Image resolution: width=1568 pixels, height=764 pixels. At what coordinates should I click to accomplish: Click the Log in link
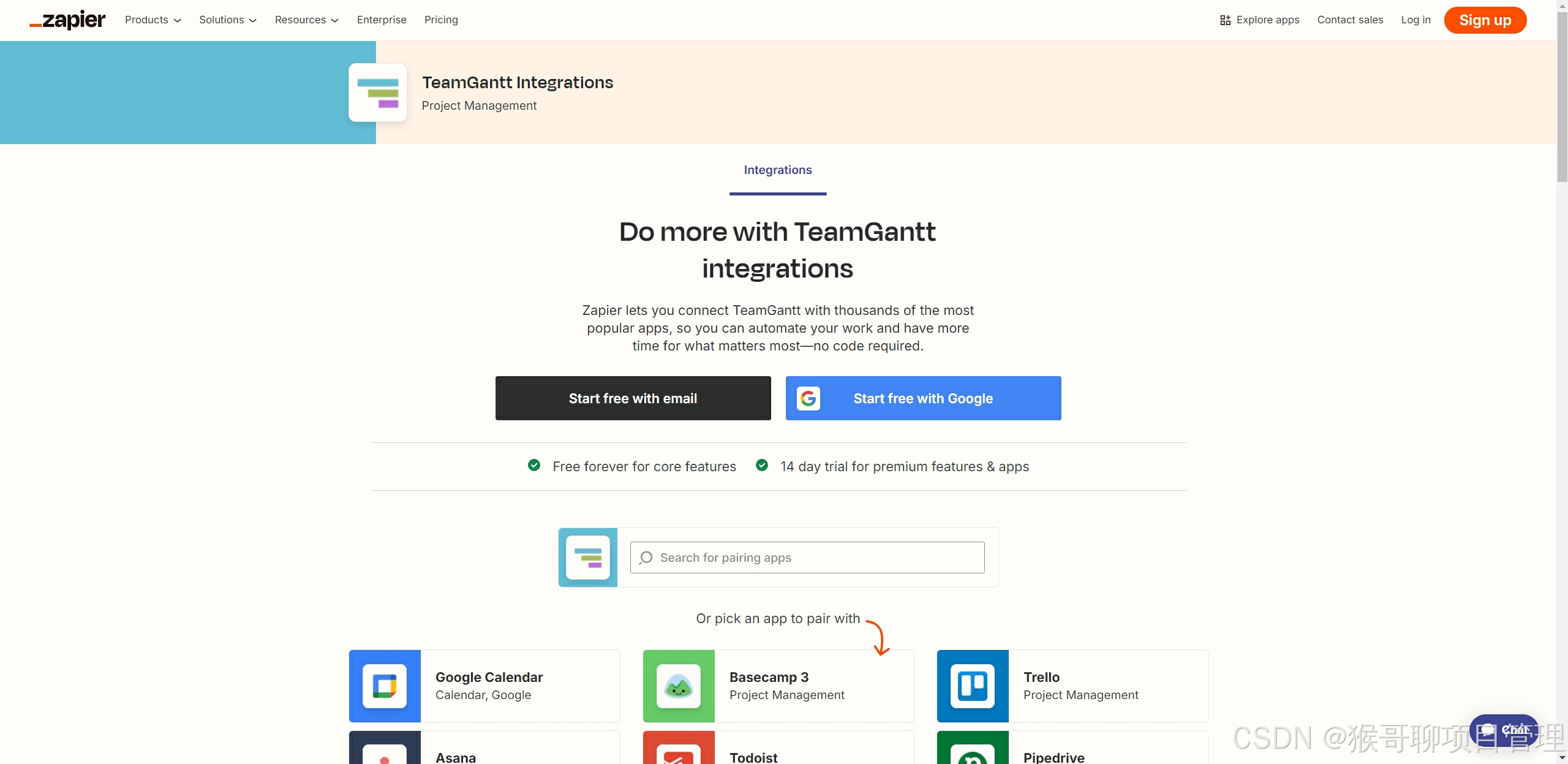(1415, 20)
